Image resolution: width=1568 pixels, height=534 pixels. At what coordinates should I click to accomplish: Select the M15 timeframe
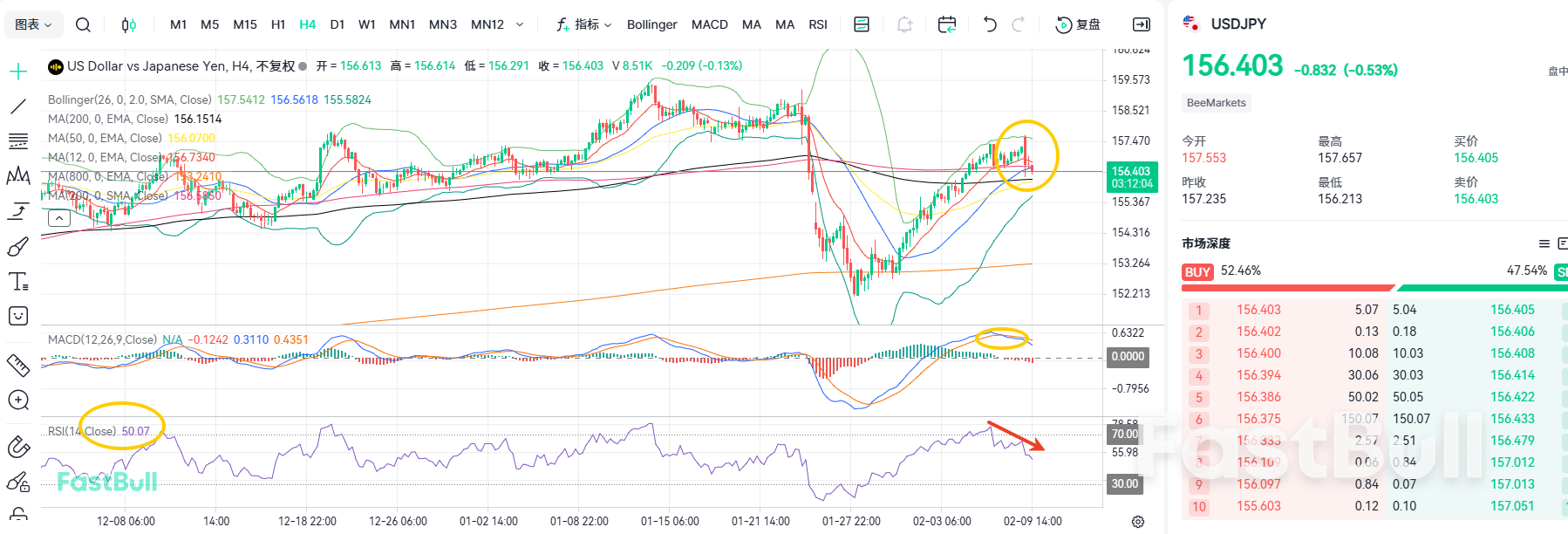click(x=244, y=24)
